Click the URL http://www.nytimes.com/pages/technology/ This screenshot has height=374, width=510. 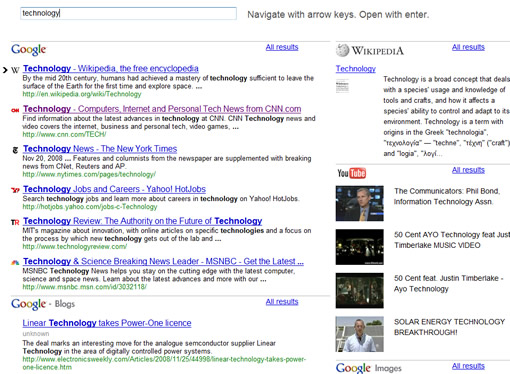pyautogui.click(x=89, y=174)
